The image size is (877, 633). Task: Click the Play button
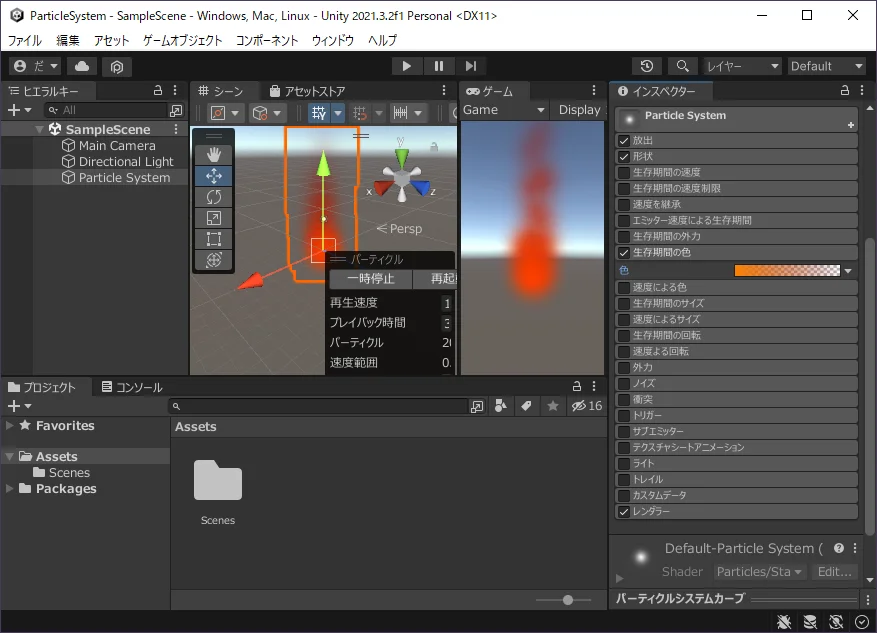(407, 66)
